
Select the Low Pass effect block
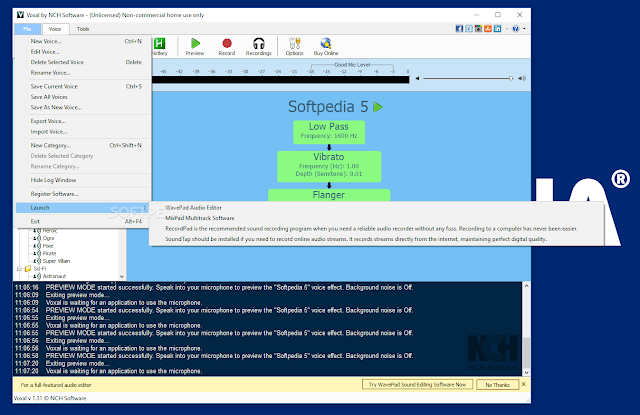(x=329, y=132)
